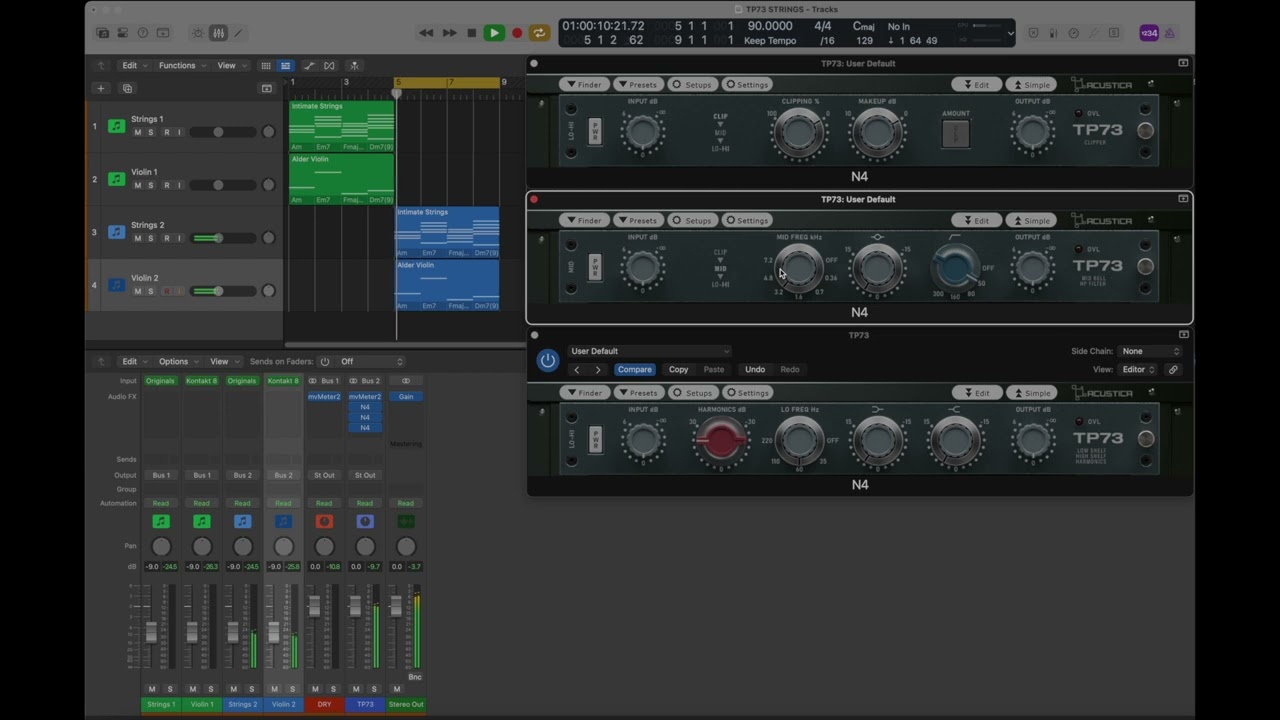Open the Library from the control bar
This screenshot has height=720, width=1280.
(x=103, y=33)
